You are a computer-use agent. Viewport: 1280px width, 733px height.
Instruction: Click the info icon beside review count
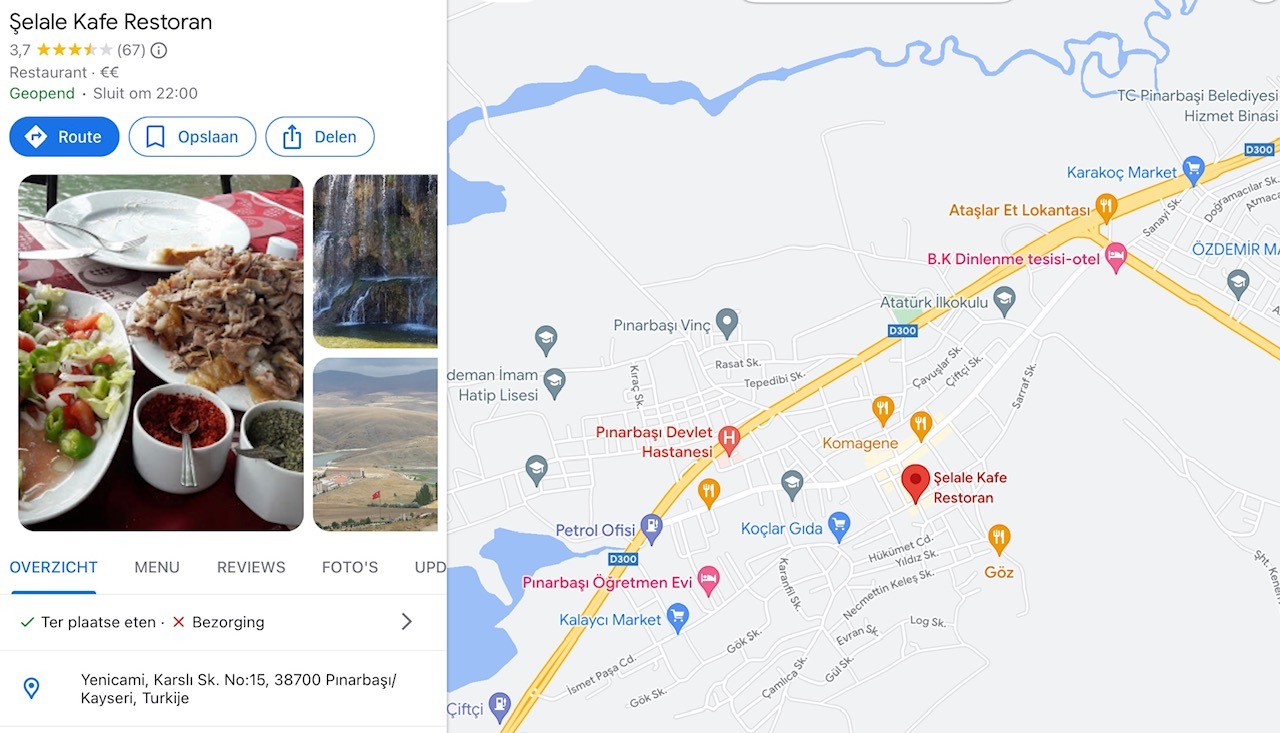coord(159,50)
